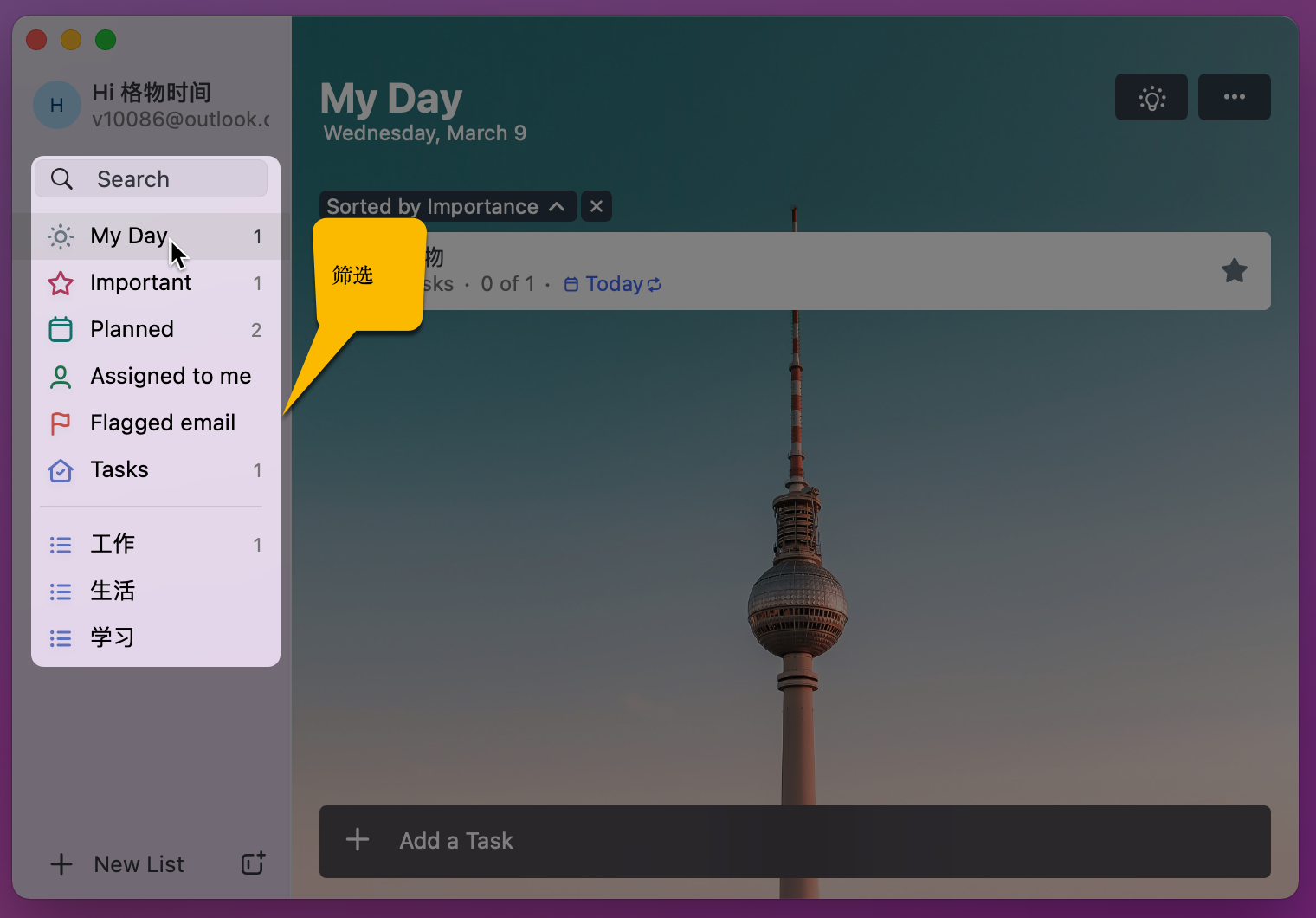The width and height of the screenshot is (1316, 918).
Task: Click the calendar icon beside Planned
Action: click(61, 330)
